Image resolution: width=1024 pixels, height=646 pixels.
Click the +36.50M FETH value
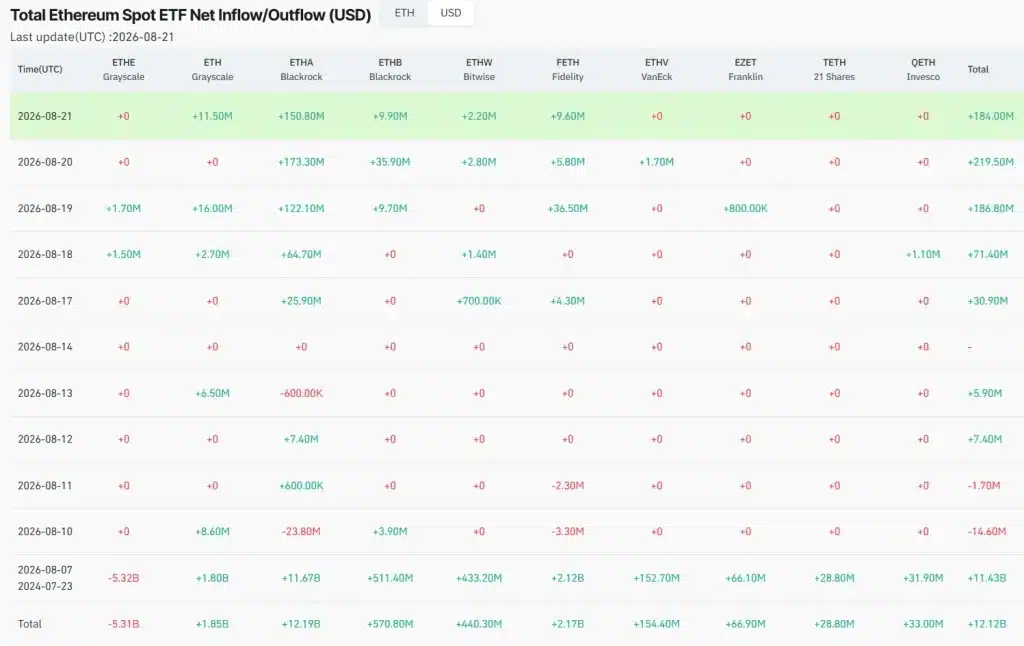[568, 208]
